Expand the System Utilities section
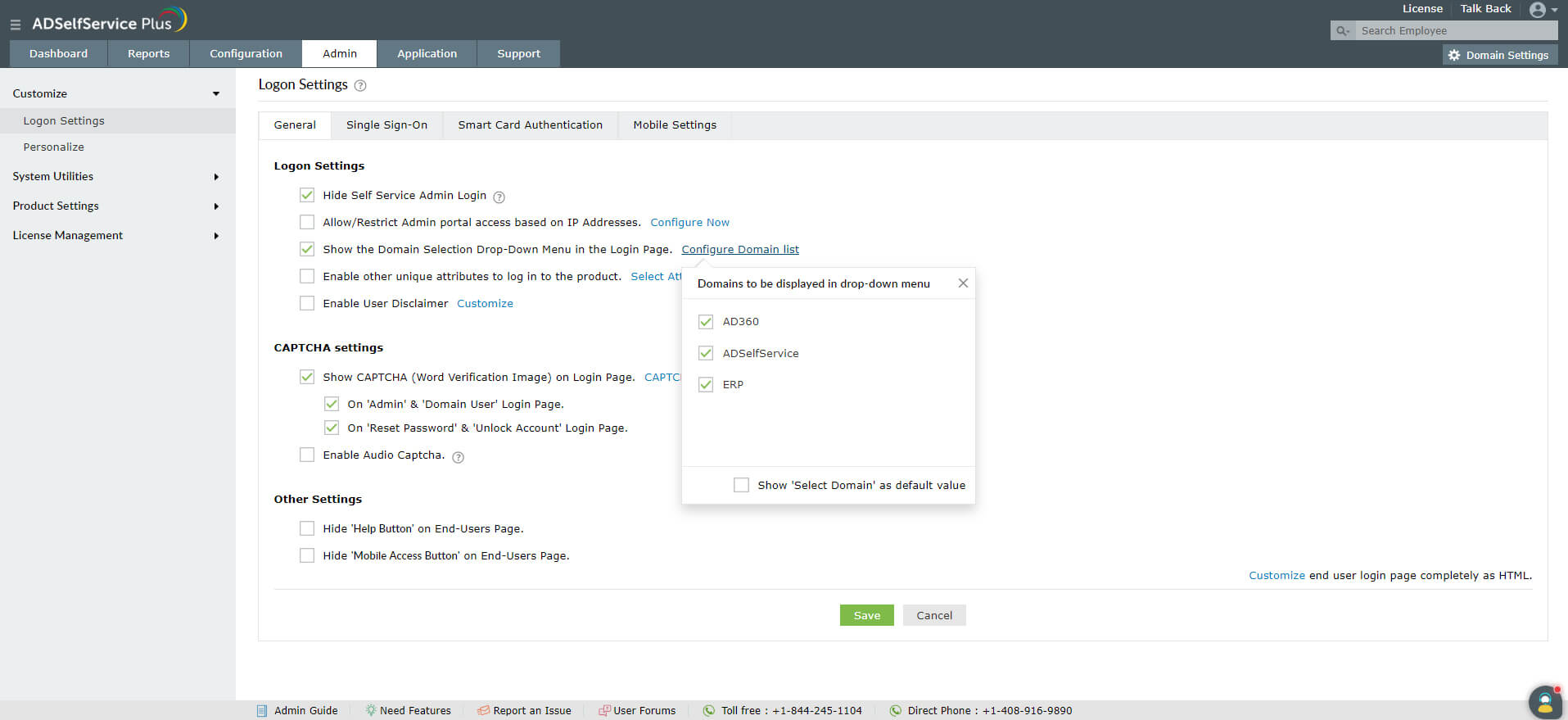Viewport: 1568px width, 720px height. click(x=216, y=177)
